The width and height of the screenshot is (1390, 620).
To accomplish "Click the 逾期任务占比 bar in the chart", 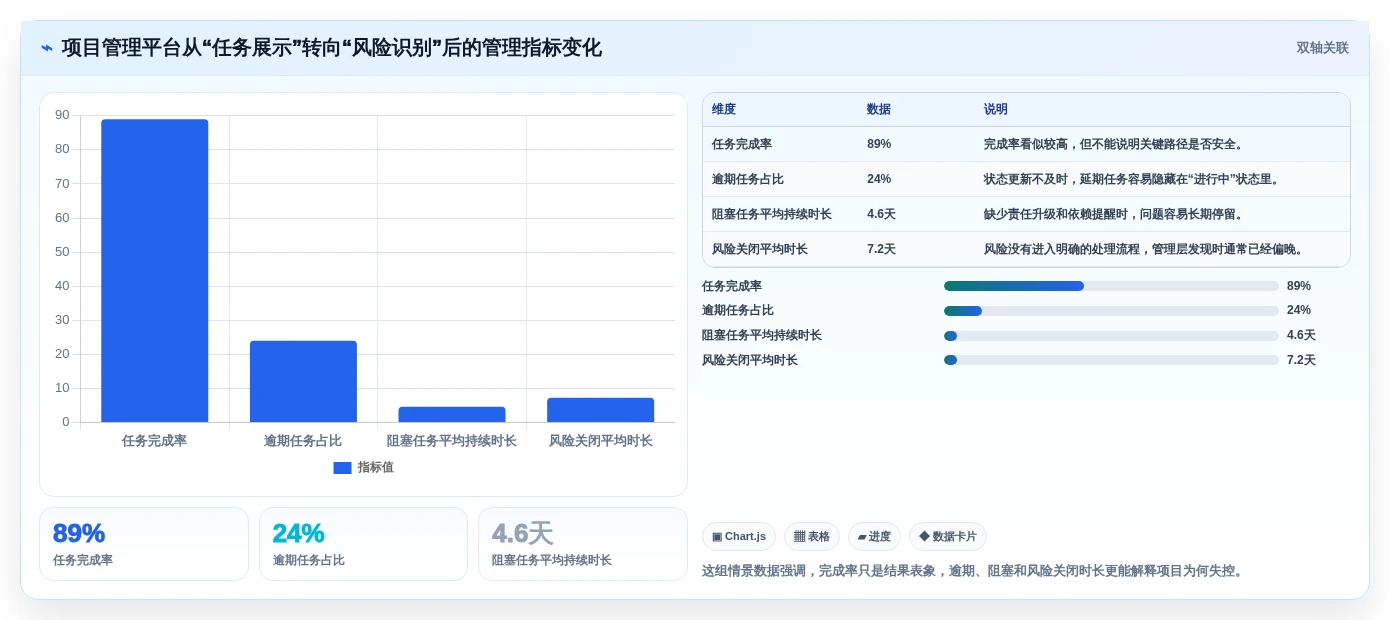I will pos(303,381).
